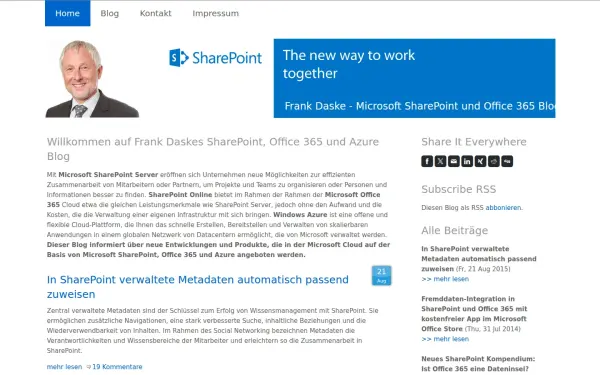Subscribe via the abbonieren RSS link
Screen dimensions: 600x375
(503, 207)
